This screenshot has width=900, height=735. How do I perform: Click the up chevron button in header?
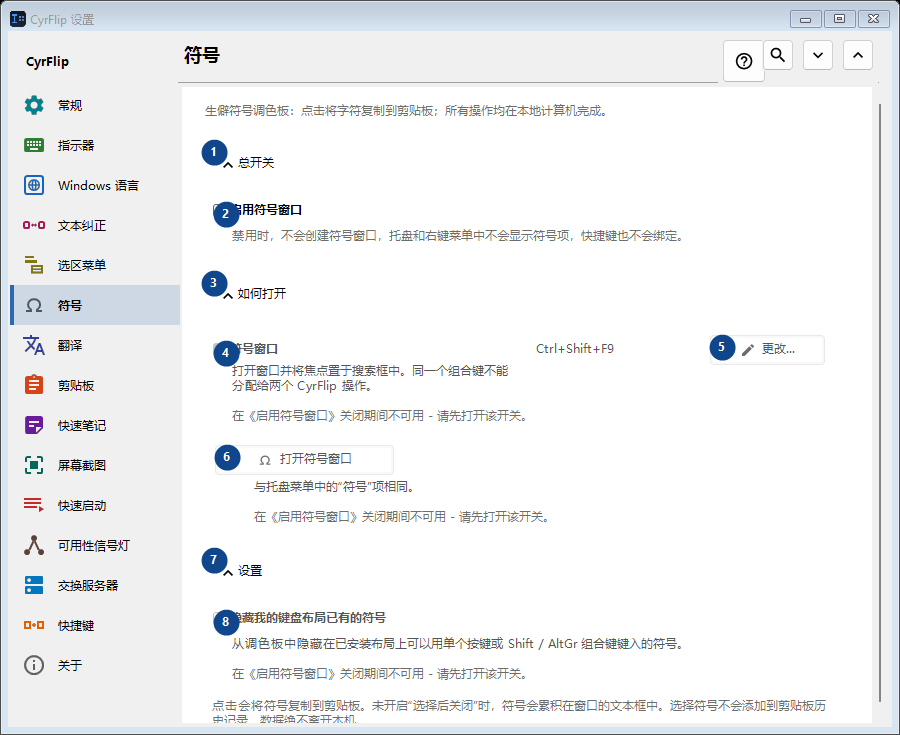click(858, 55)
